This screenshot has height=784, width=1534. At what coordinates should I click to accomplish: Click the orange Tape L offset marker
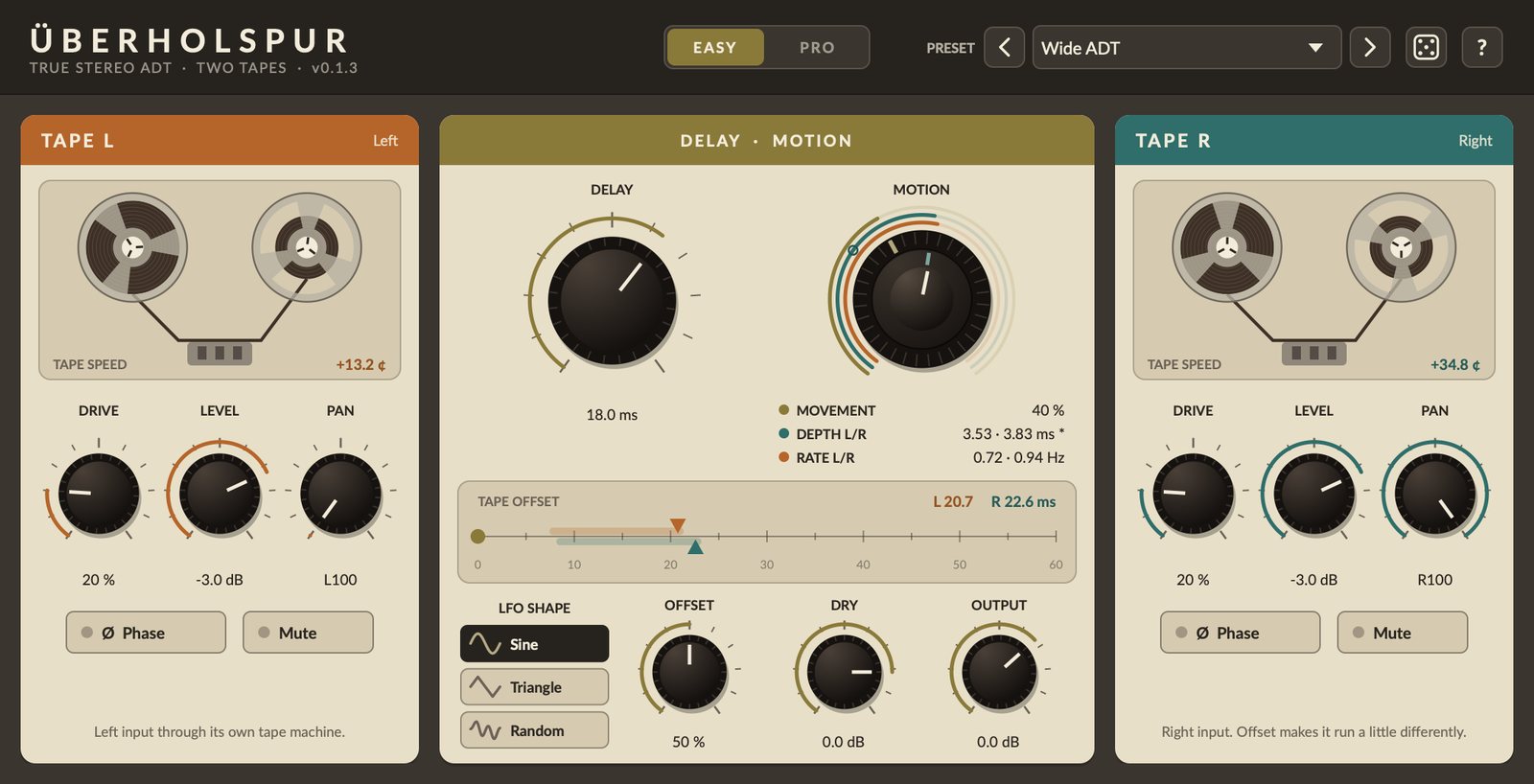[x=678, y=525]
